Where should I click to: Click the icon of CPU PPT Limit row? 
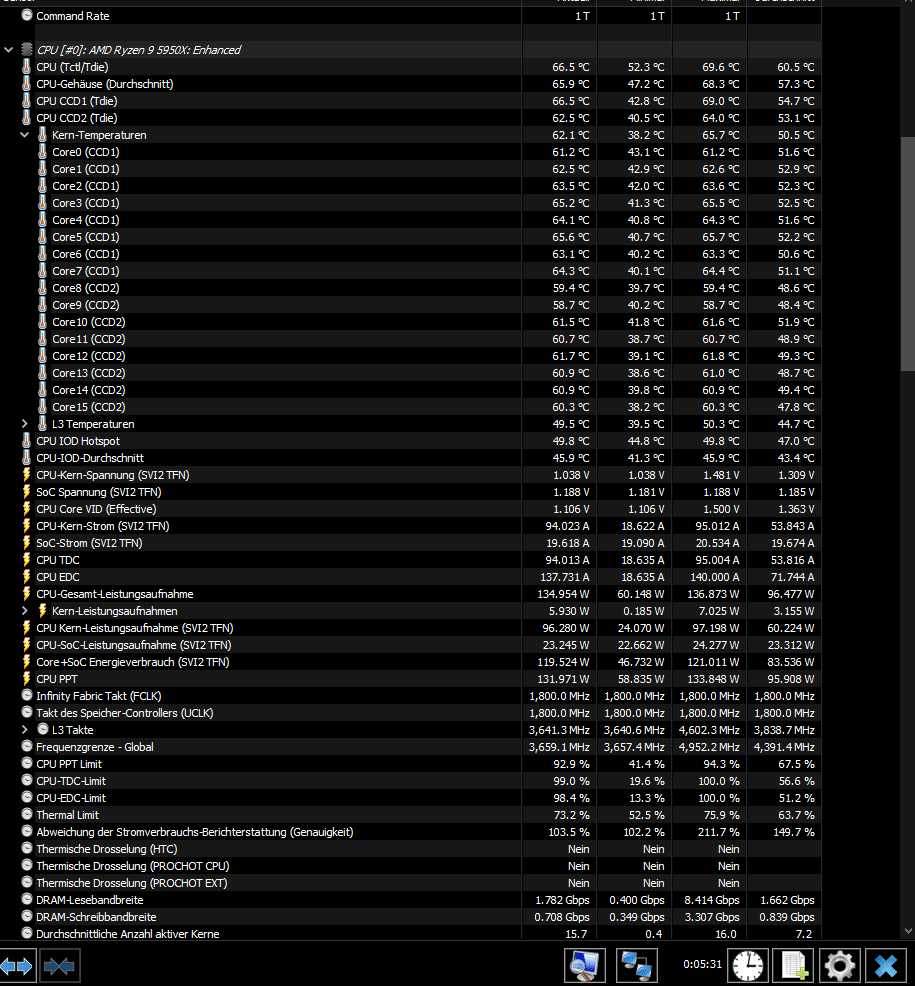click(x=26, y=763)
